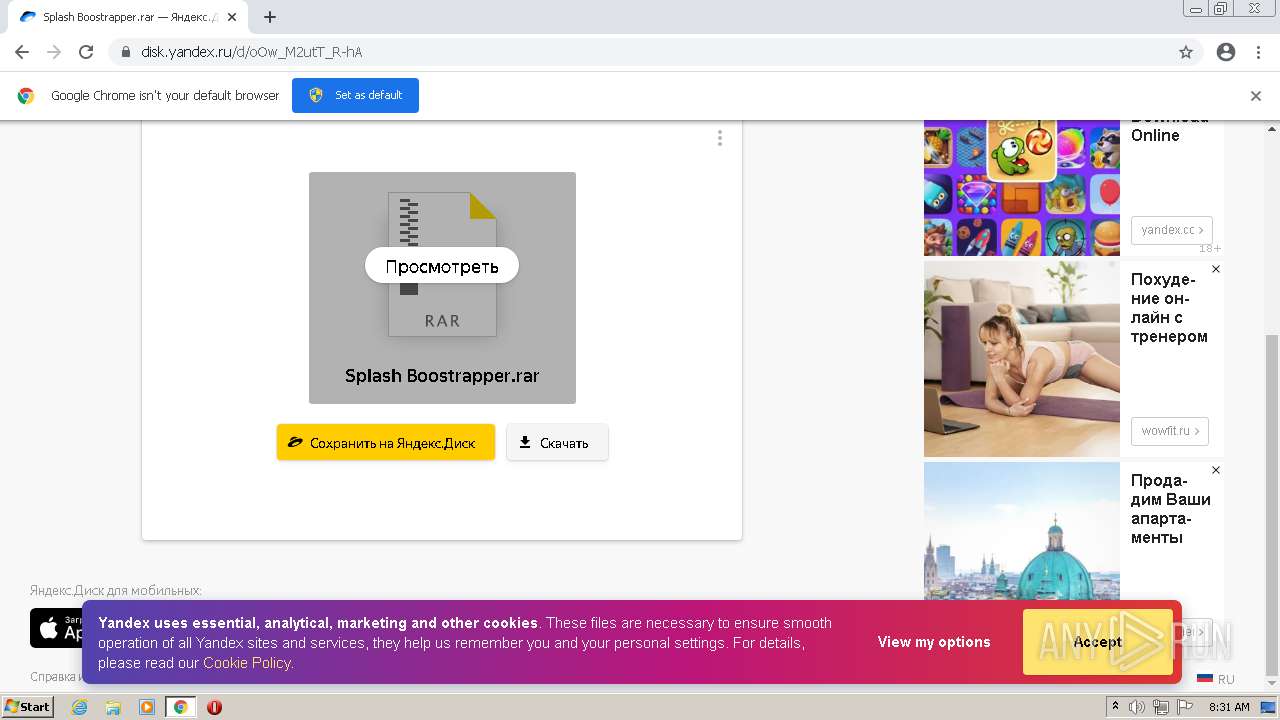Open the network status tray icon
1280x720 pixels.
pos(1161,707)
